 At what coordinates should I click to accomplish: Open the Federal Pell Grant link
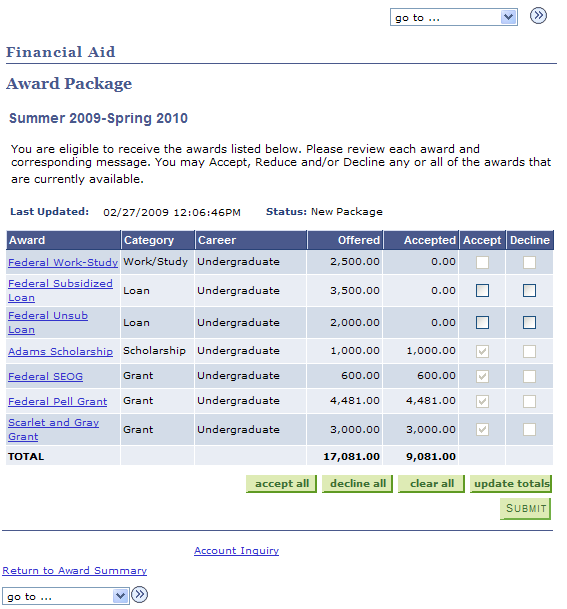pos(57,401)
